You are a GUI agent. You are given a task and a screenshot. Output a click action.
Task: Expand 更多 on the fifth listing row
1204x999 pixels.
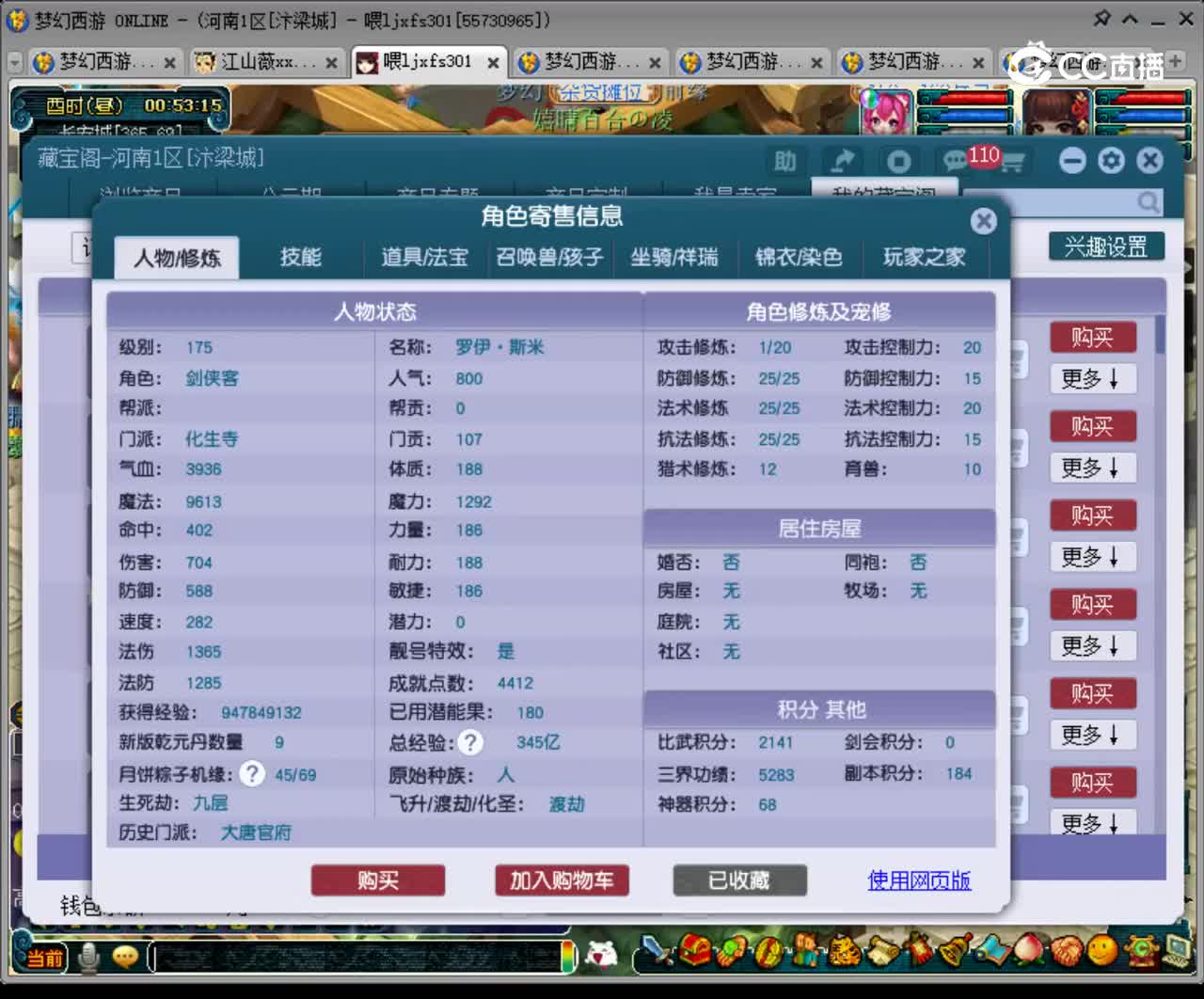(1093, 735)
